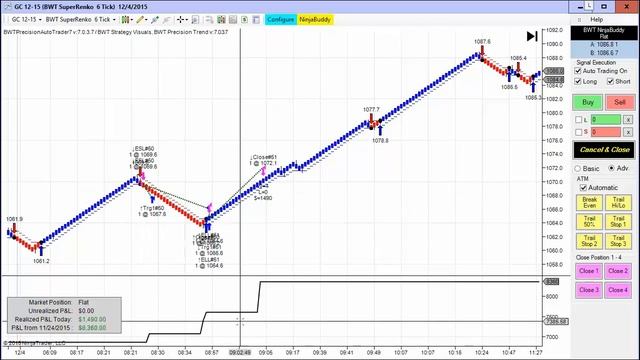Click the Close 4 position button
The height and width of the screenshot is (360, 640).
coord(618,290)
